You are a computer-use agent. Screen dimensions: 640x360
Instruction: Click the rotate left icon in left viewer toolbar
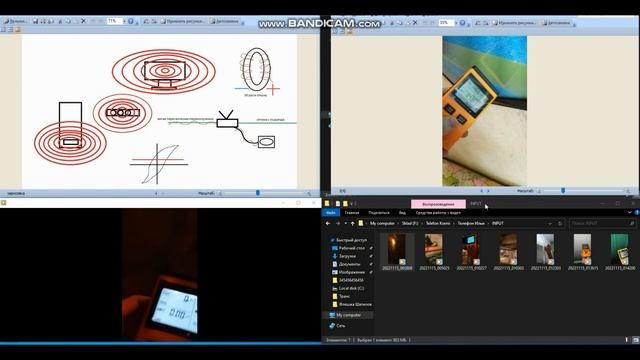pyautogui.click(x=146, y=21)
